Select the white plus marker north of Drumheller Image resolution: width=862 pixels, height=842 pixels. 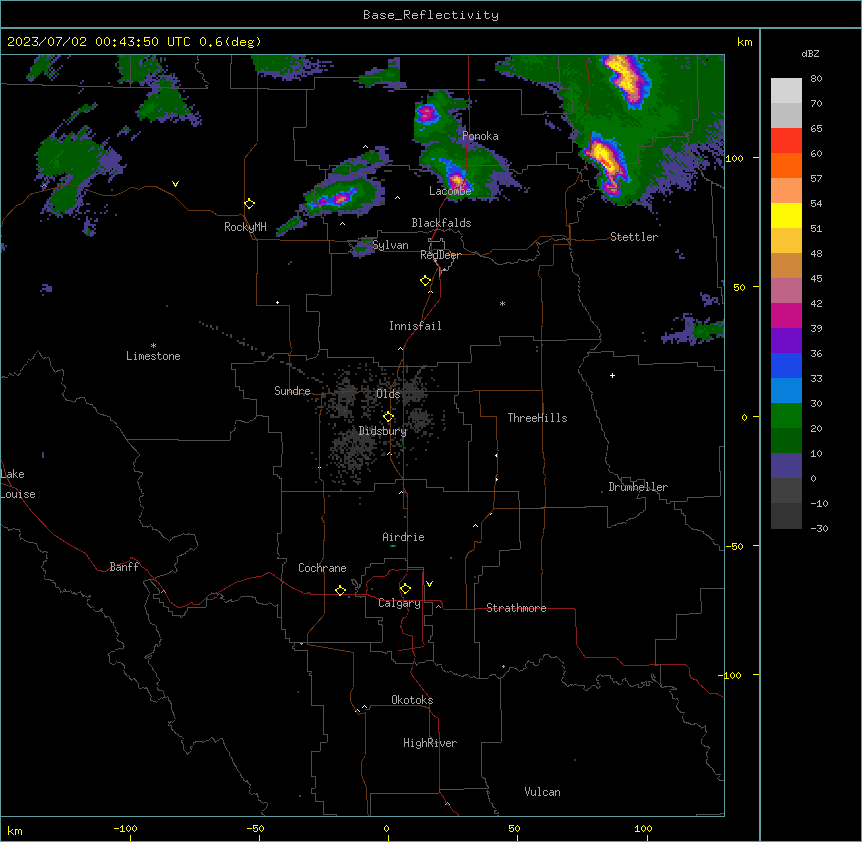(612, 375)
